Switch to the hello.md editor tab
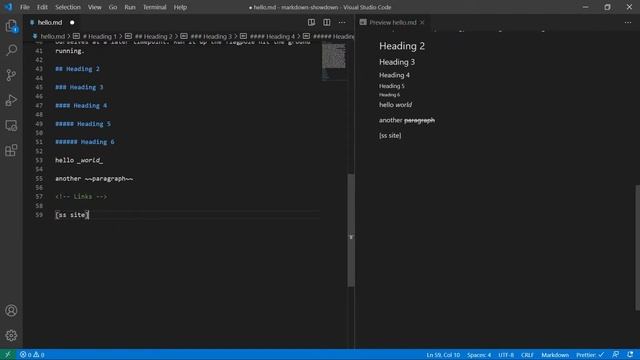Image resolution: width=640 pixels, height=360 pixels. click(50, 22)
